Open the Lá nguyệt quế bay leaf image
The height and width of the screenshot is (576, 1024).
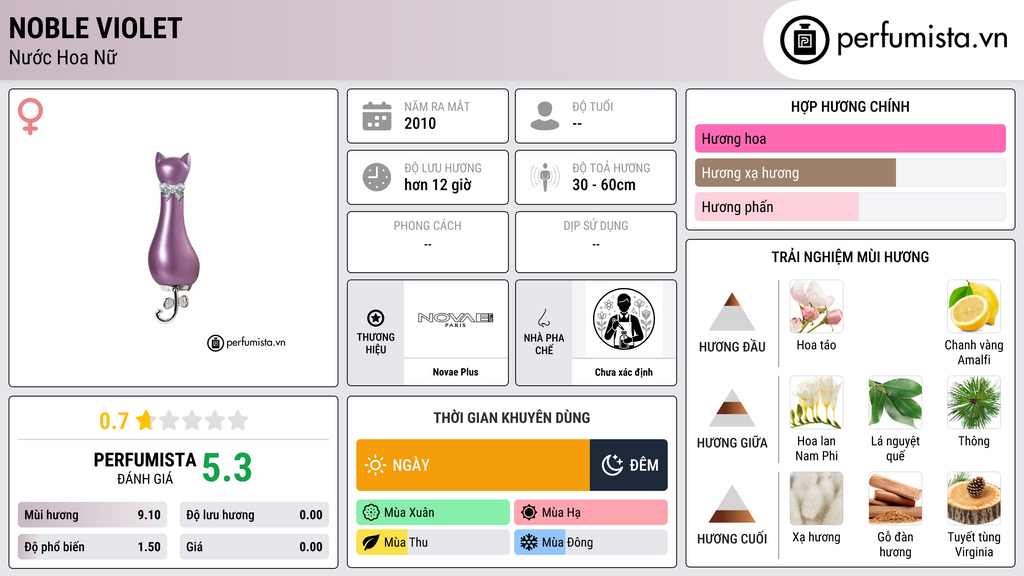[895, 402]
